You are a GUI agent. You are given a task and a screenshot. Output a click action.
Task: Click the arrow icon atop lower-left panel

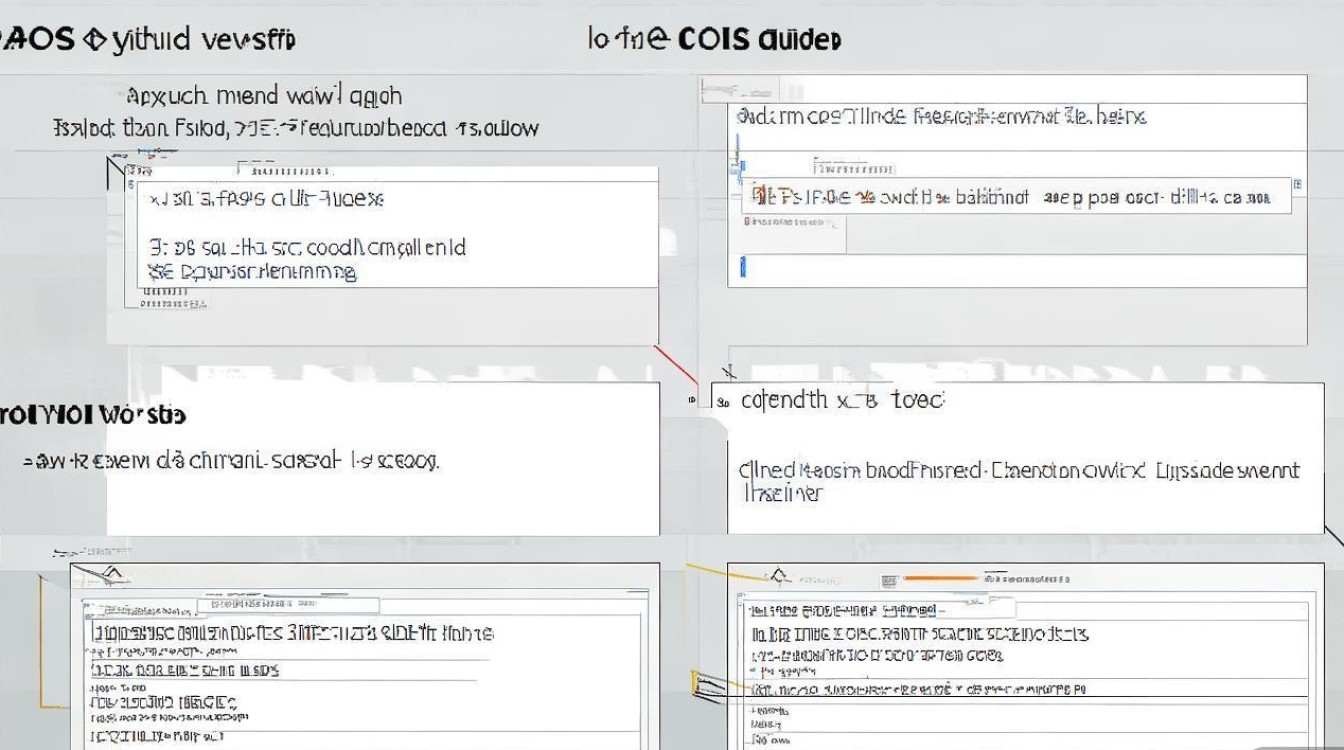point(112,573)
